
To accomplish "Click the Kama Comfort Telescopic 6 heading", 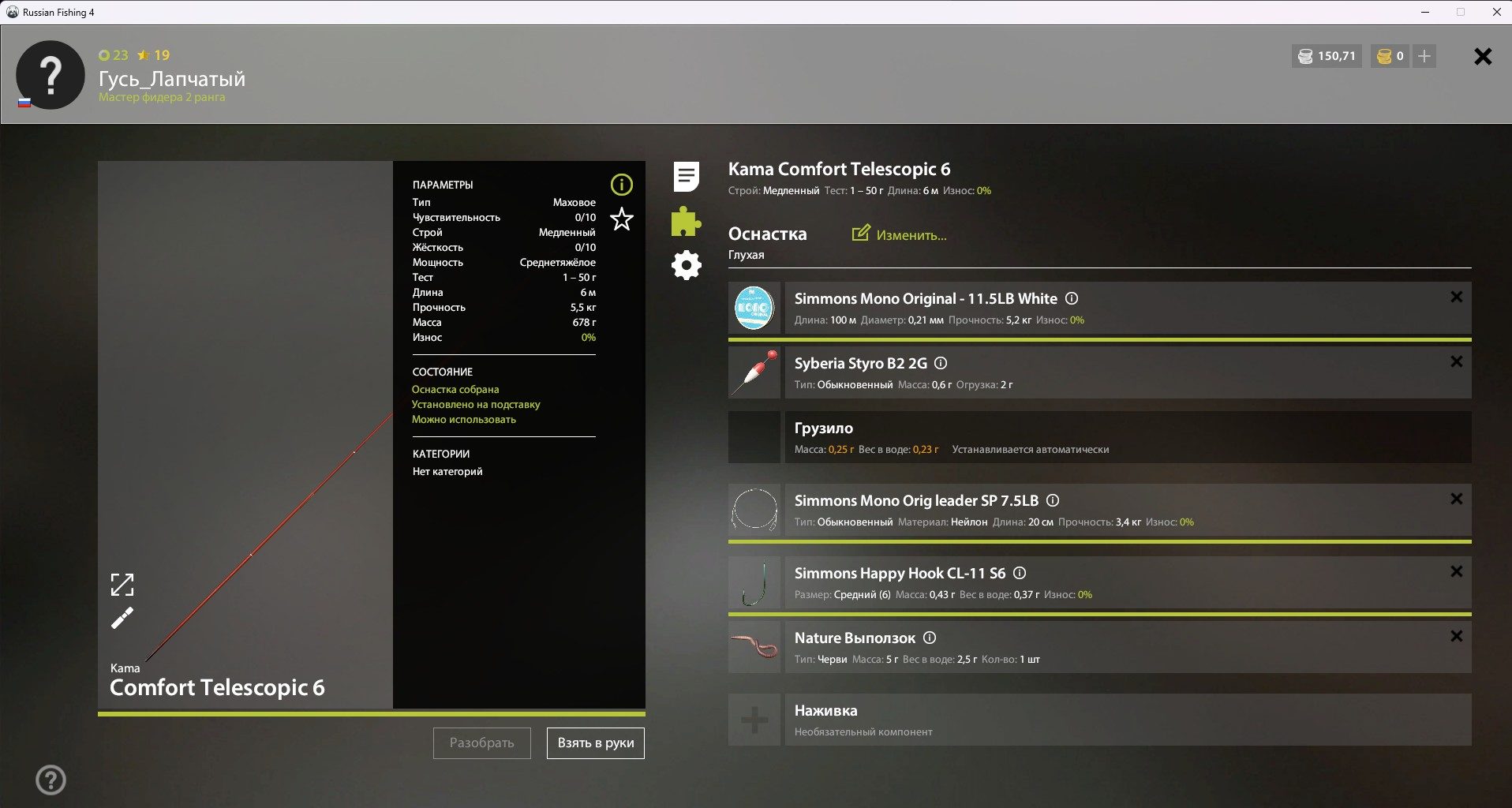I will pos(840,169).
